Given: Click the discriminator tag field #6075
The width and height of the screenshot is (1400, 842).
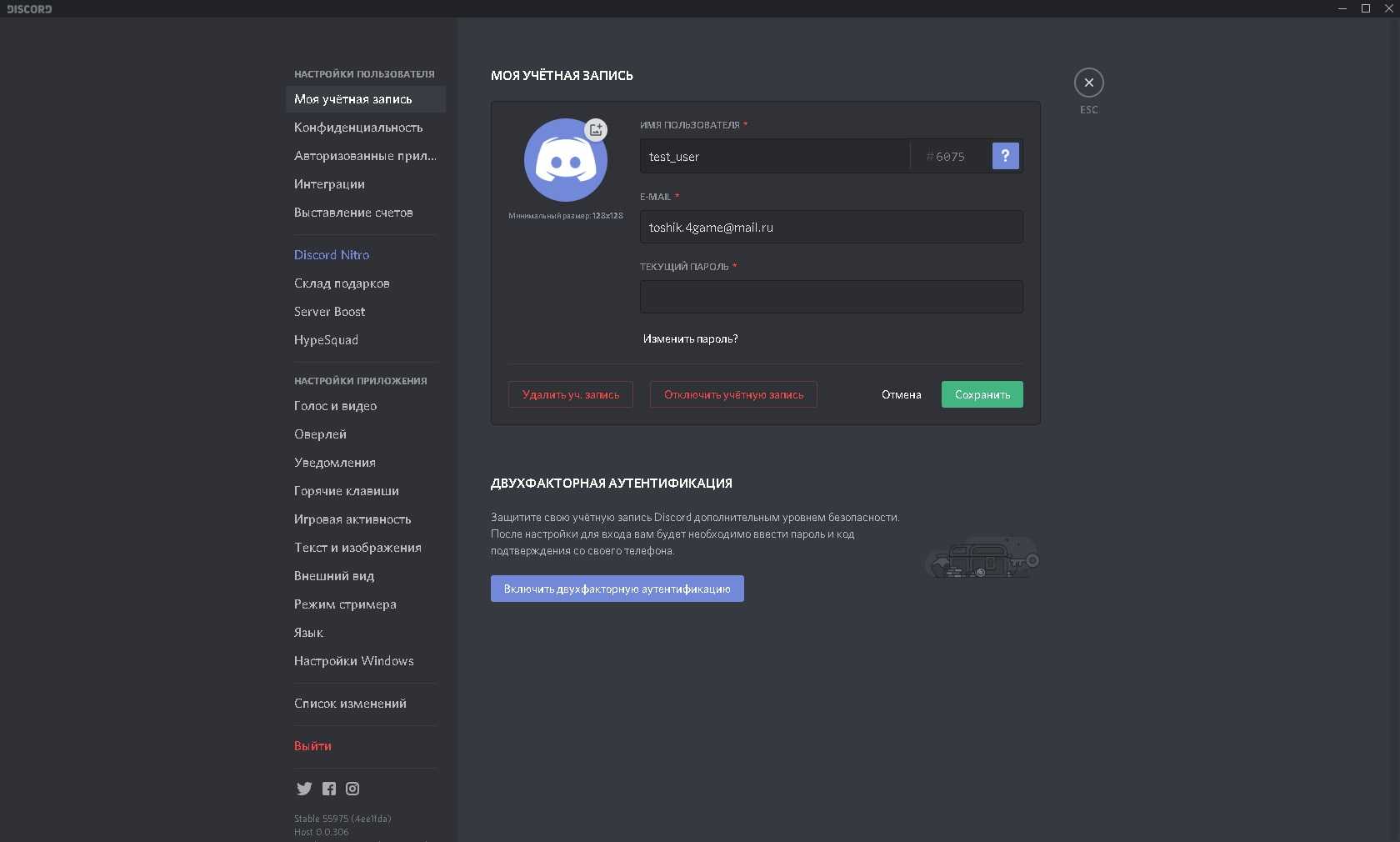Looking at the screenshot, I should tap(950, 156).
